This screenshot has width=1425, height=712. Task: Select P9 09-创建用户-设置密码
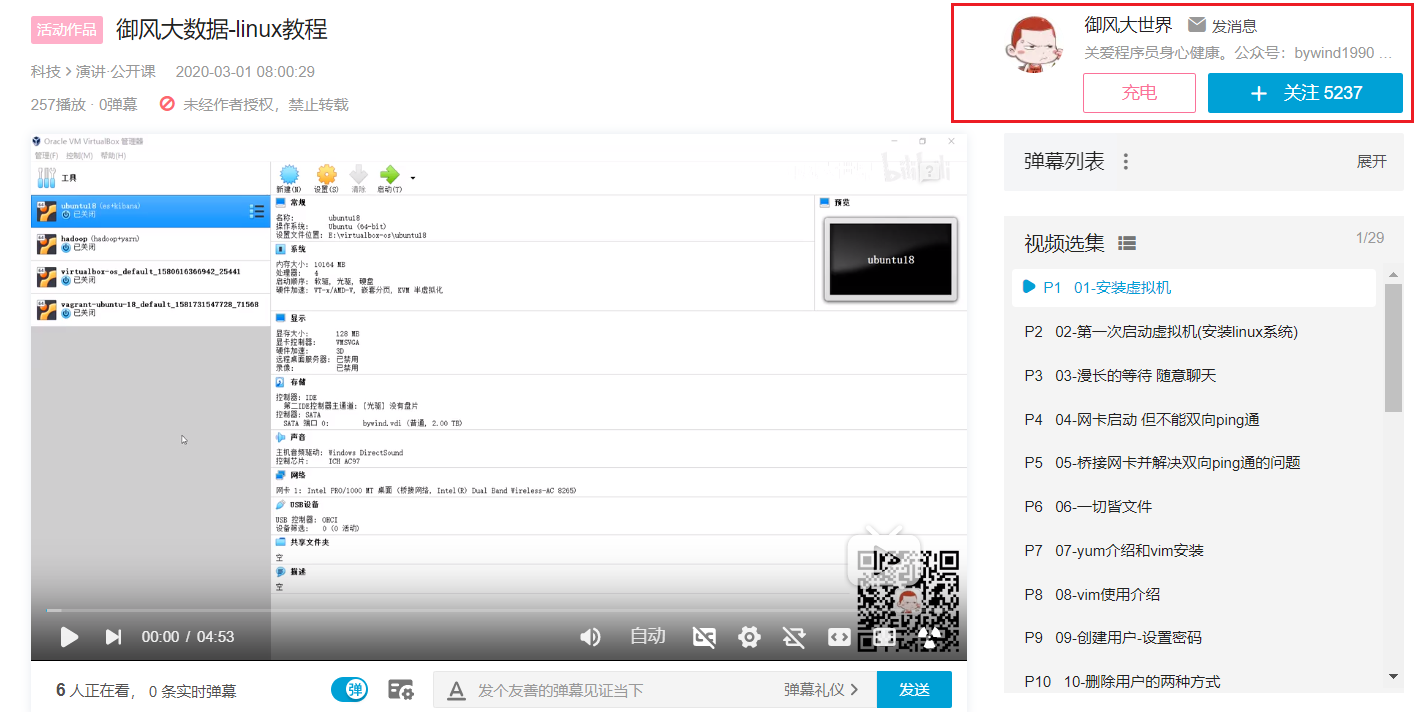tap(1194, 637)
